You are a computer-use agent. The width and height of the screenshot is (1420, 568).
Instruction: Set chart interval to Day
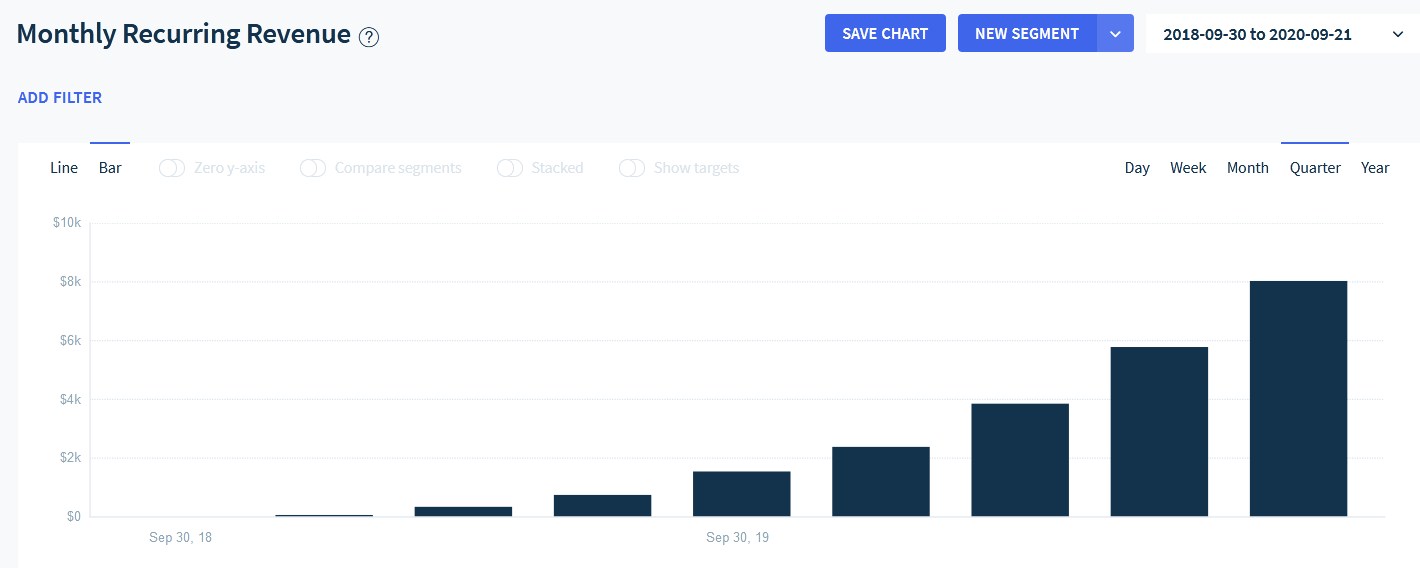[1137, 168]
